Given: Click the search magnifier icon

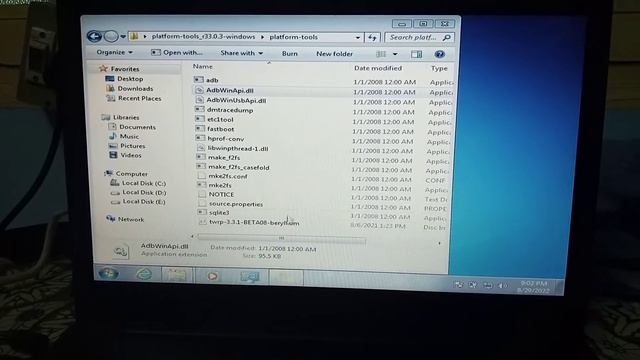Looking at the screenshot, I should [447, 38].
